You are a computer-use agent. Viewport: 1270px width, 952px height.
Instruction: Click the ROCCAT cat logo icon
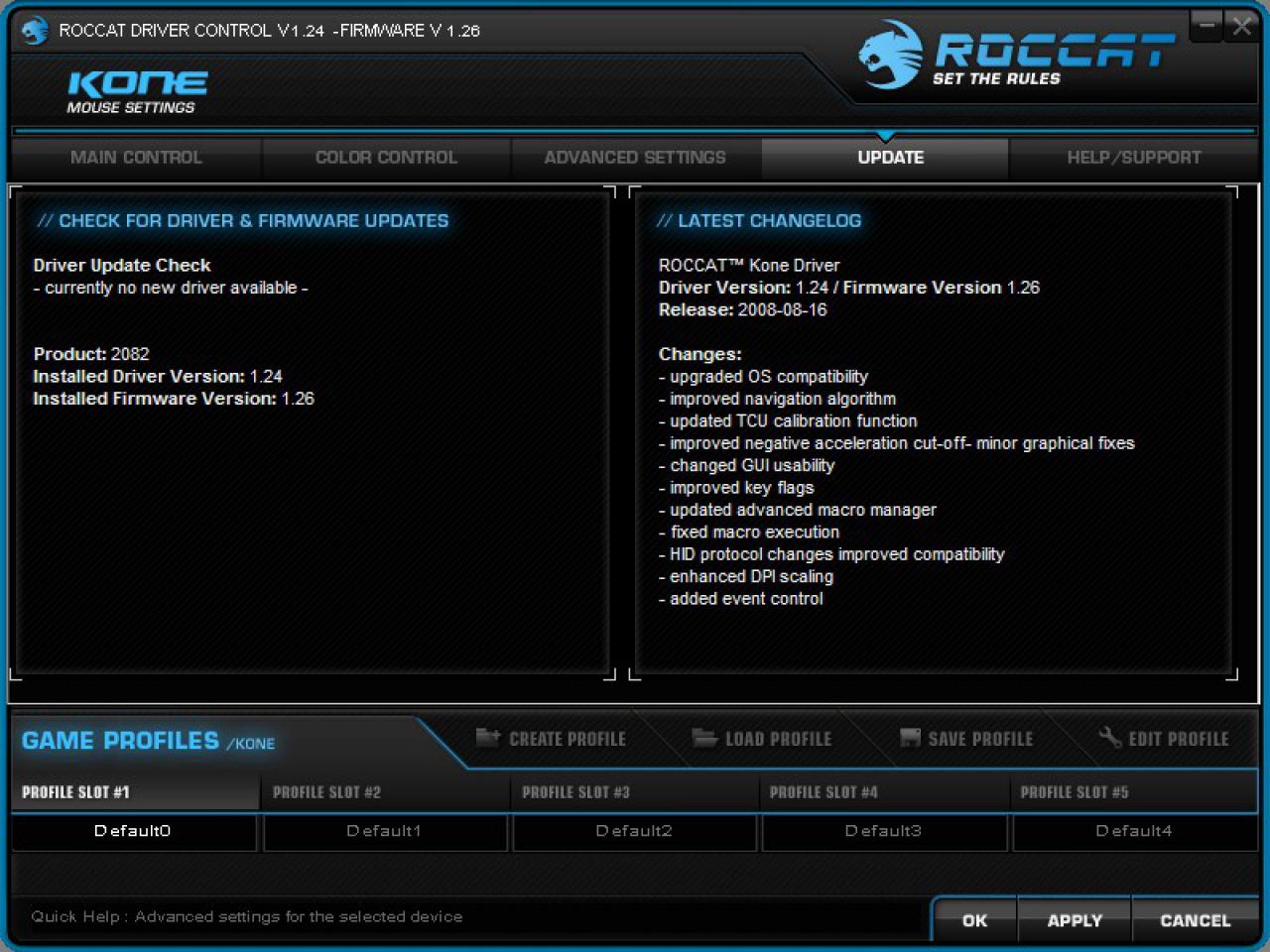[x=889, y=56]
